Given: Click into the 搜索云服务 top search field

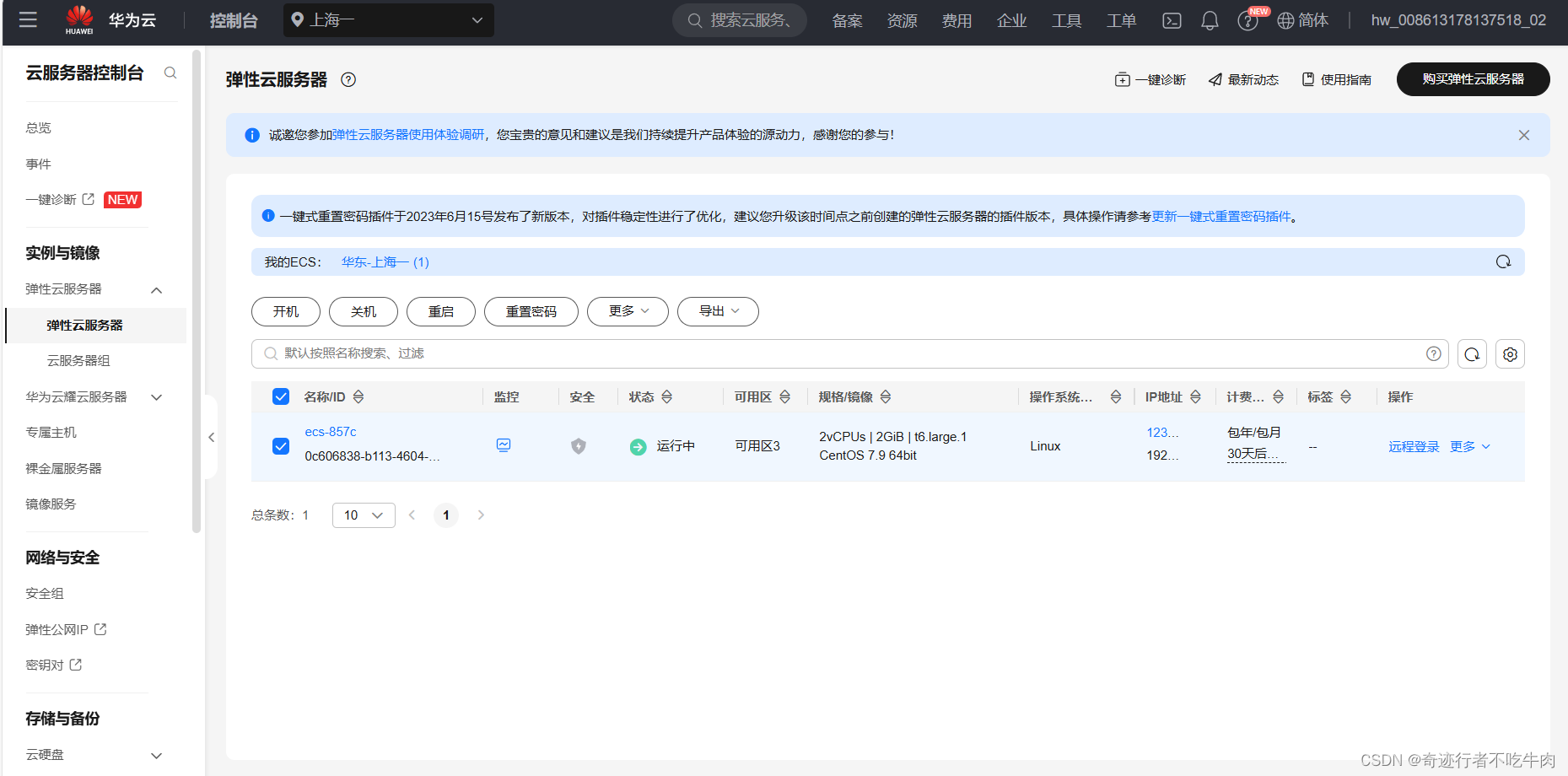Looking at the screenshot, I should pyautogui.click(x=740, y=20).
